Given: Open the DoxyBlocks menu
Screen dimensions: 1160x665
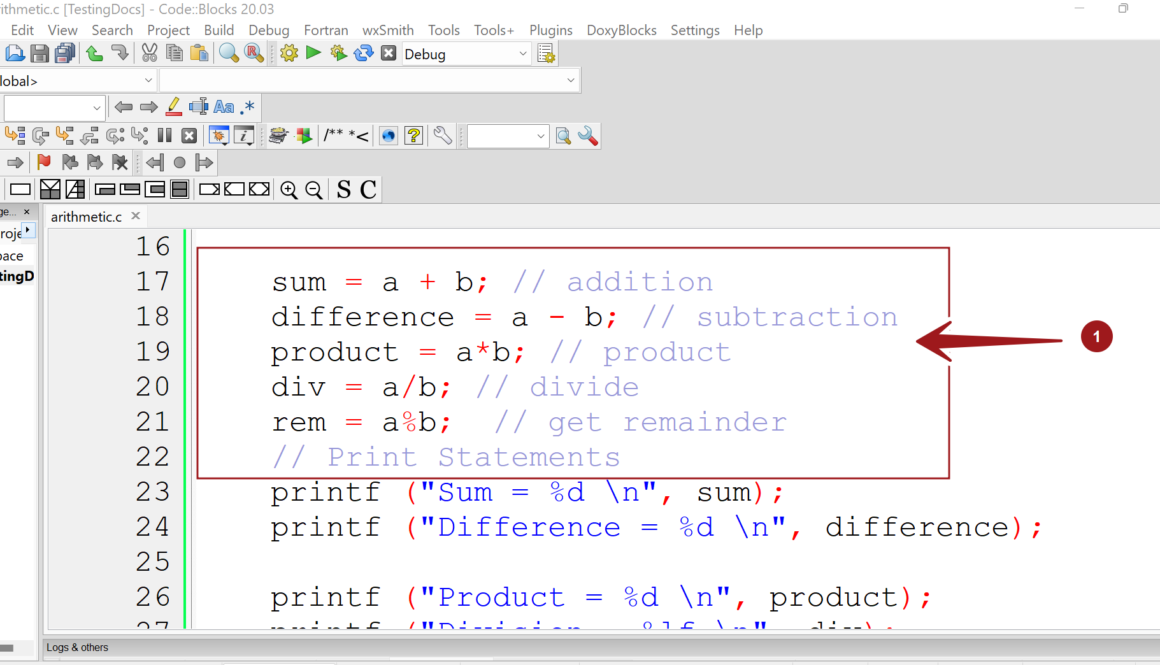Looking at the screenshot, I should tap(622, 30).
